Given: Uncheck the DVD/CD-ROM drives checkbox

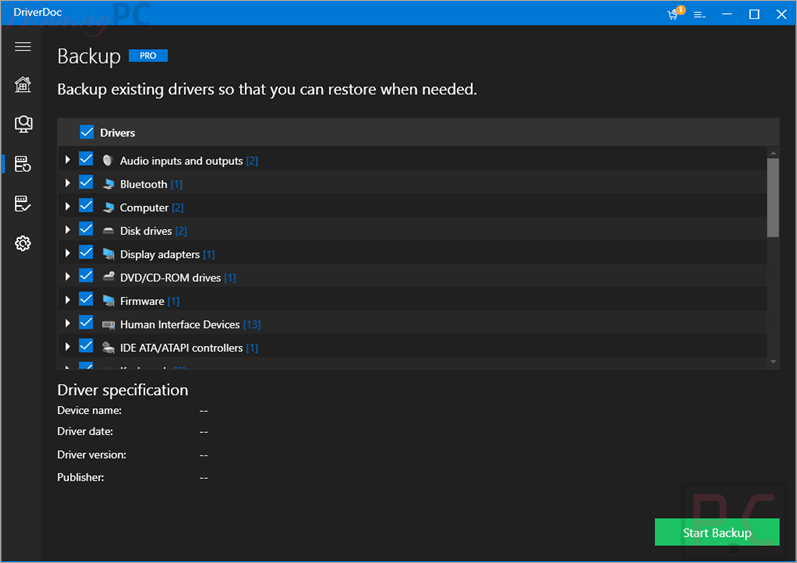Looking at the screenshot, I should pyautogui.click(x=86, y=276).
